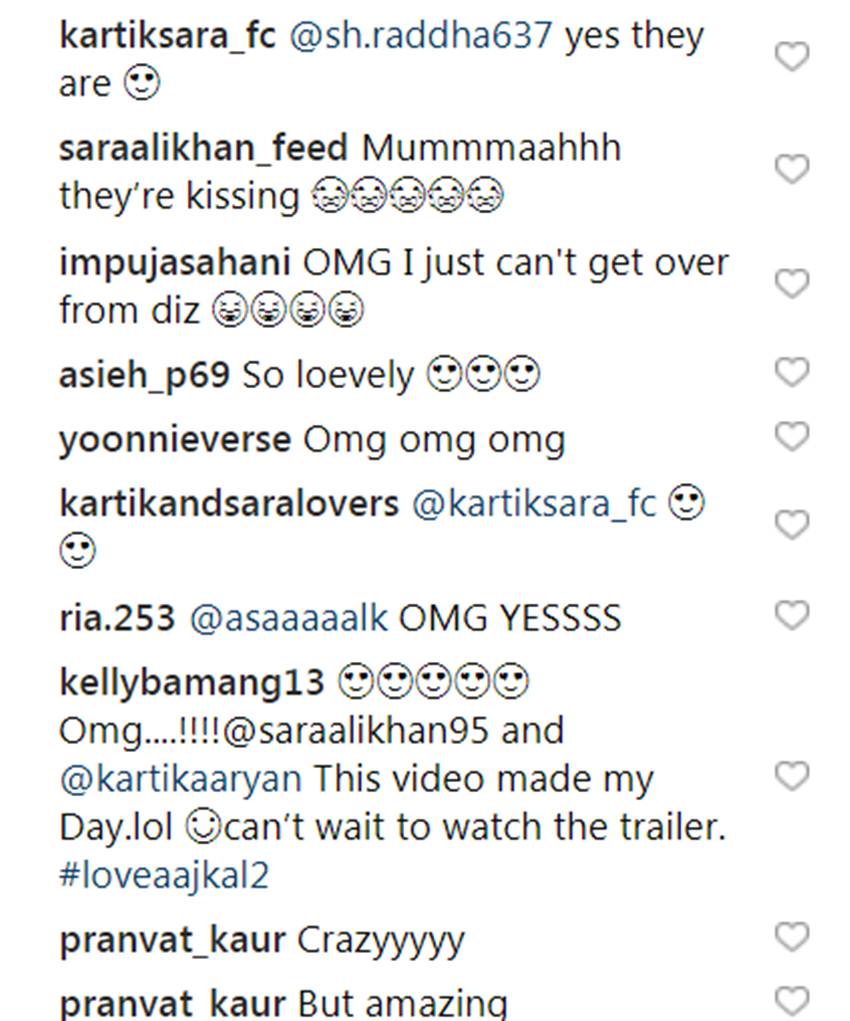This screenshot has width=850, height=1021.
Task: Open the kartiksara_fc profile username
Action: 166,36
